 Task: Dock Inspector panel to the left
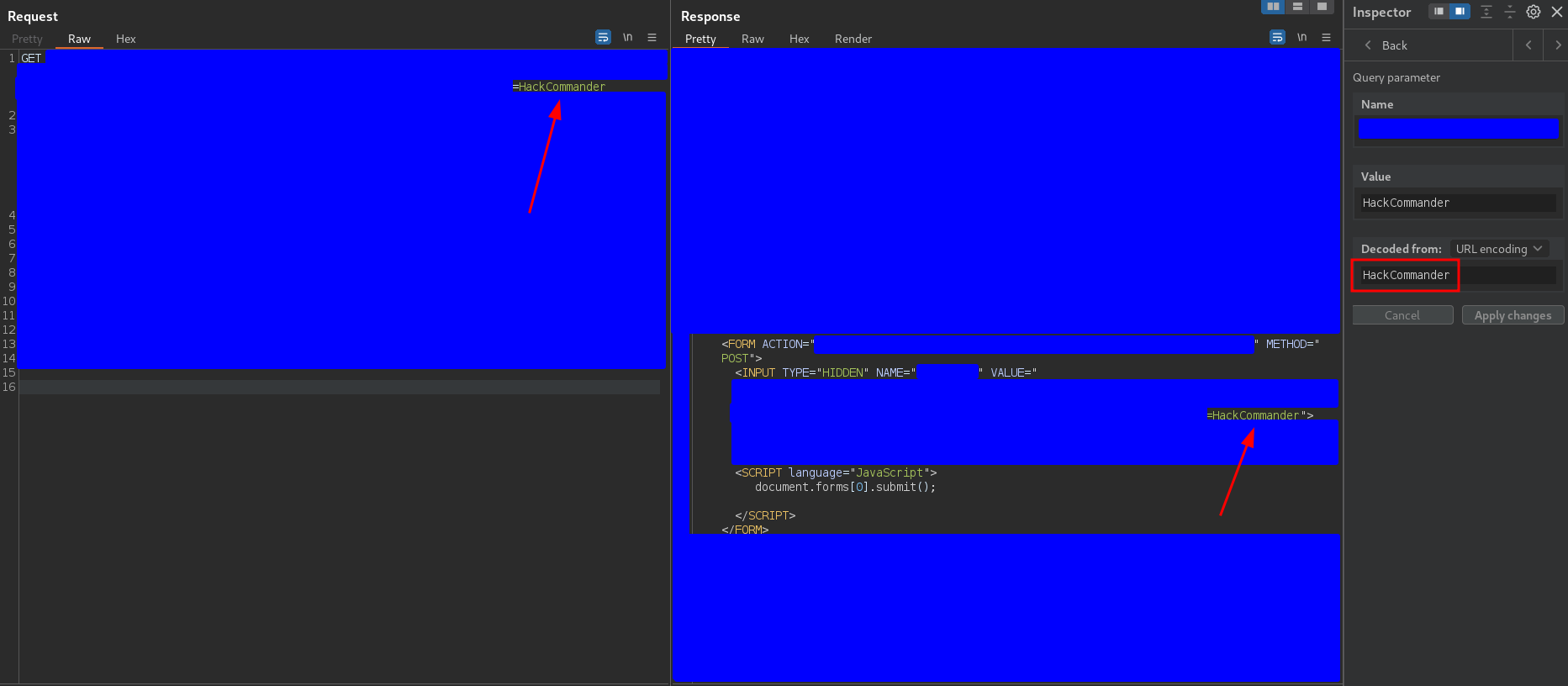(1439, 12)
